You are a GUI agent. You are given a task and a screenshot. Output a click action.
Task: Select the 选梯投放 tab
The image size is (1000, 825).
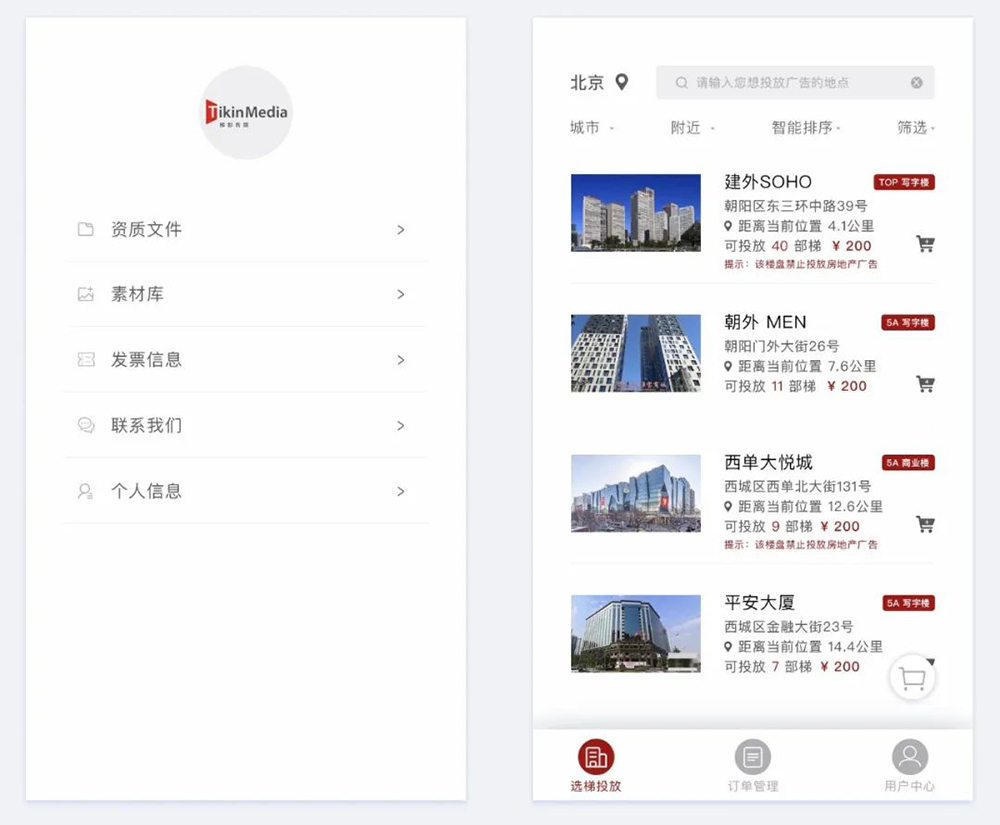click(596, 766)
